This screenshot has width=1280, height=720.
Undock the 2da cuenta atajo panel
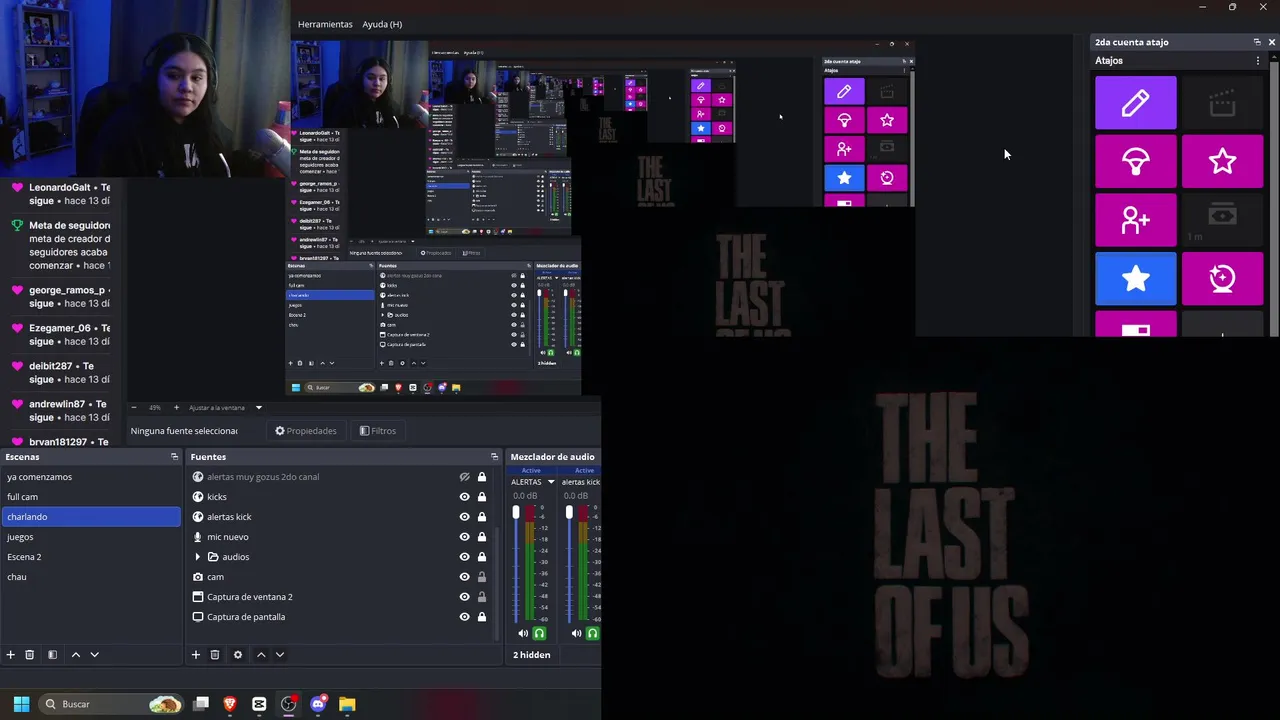(x=1257, y=42)
